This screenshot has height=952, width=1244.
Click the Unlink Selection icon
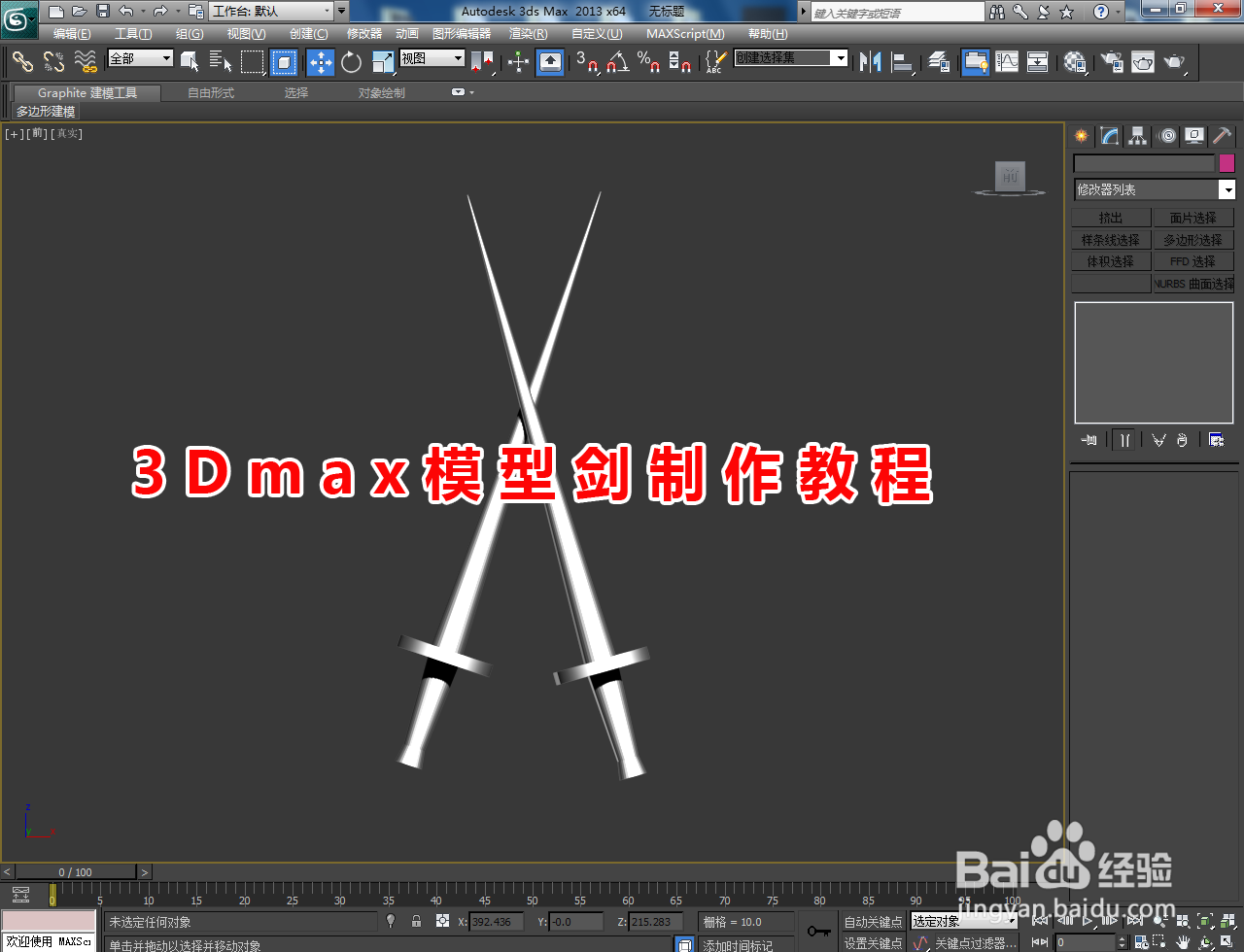(x=54, y=62)
